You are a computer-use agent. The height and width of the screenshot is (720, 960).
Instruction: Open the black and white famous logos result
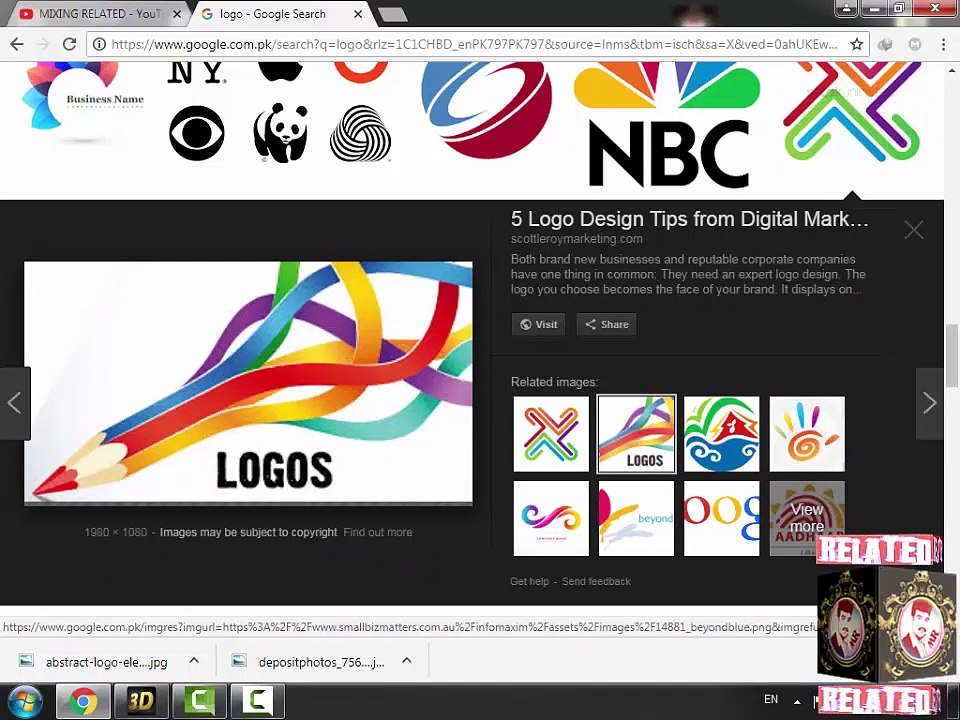(279, 113)
